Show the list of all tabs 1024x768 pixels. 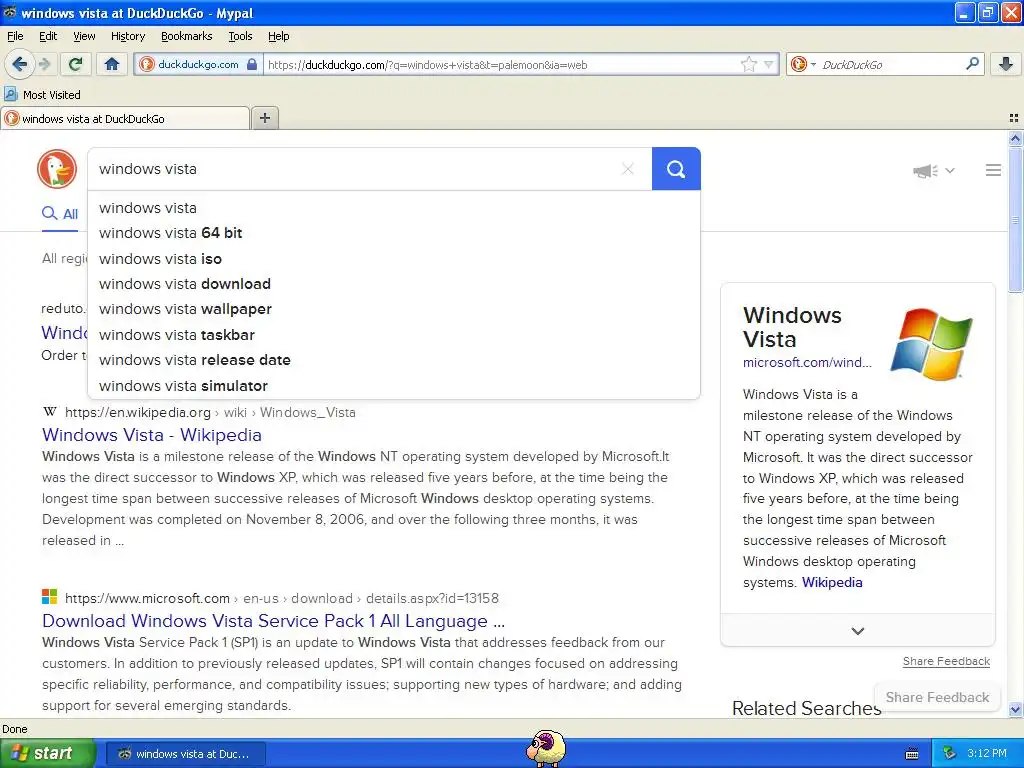pyautogui.click(x=1014, y=118)
